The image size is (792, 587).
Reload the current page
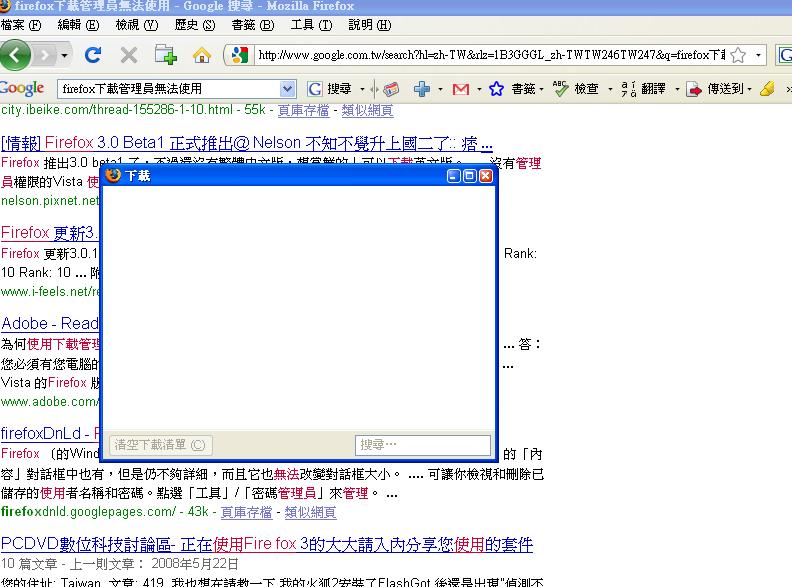pos(93,54)
